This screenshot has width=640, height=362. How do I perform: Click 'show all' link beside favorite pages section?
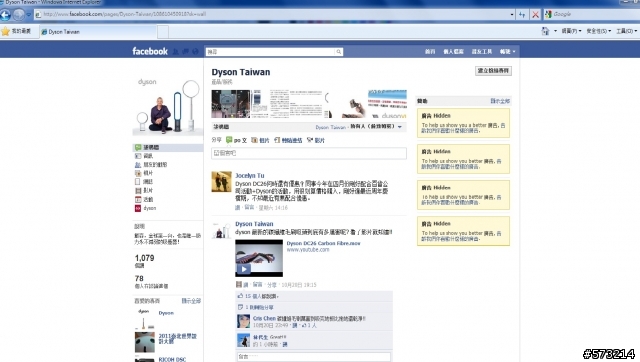pos(191,301)
